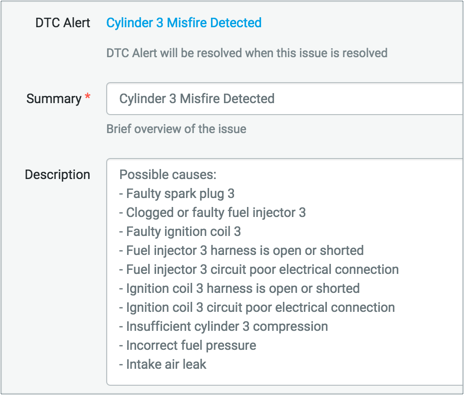Image resolution: width=464 pixels, height=395 pixels.
Task: Place cursor on the 'Faulty ignition coil 3' line
Action: point(180,232)
